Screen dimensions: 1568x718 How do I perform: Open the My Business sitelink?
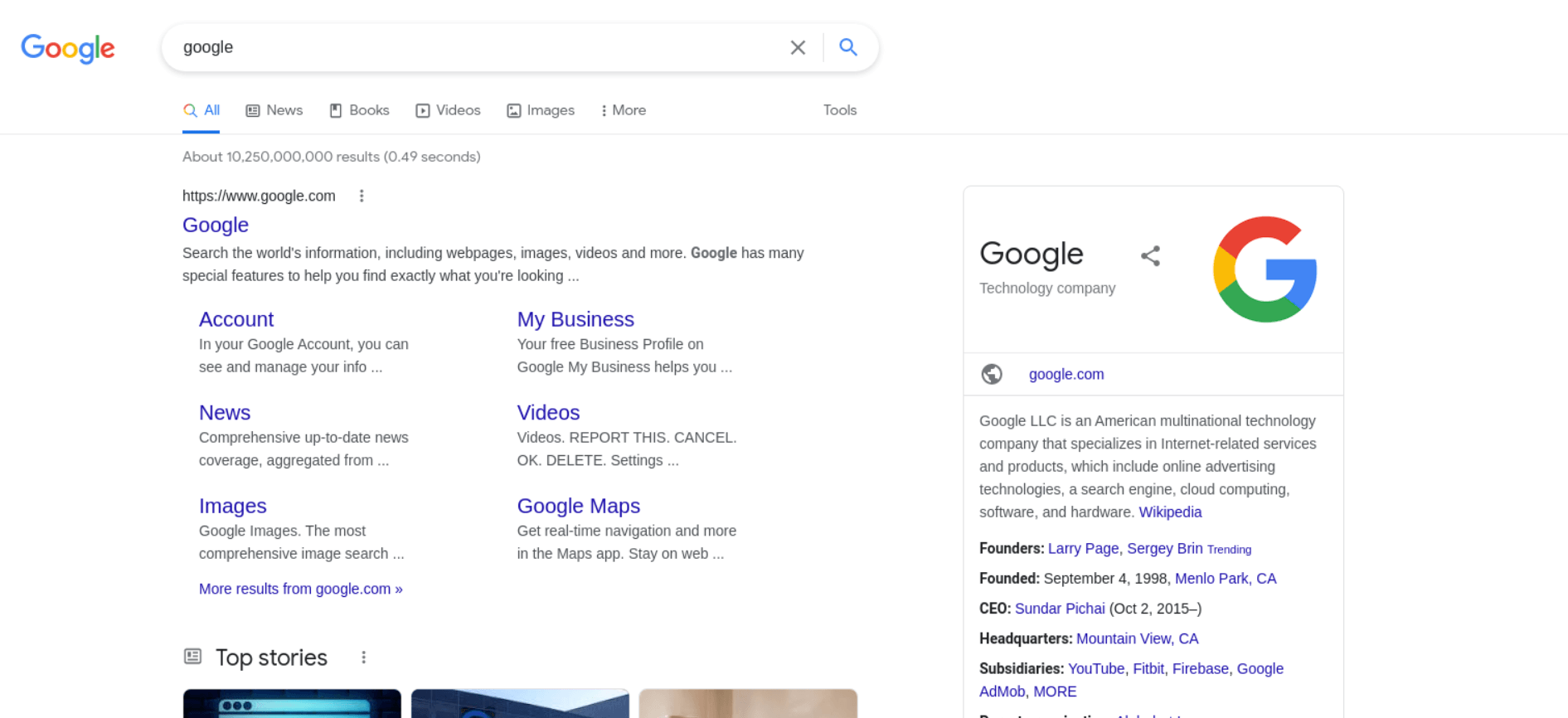(x=575, y=319)
